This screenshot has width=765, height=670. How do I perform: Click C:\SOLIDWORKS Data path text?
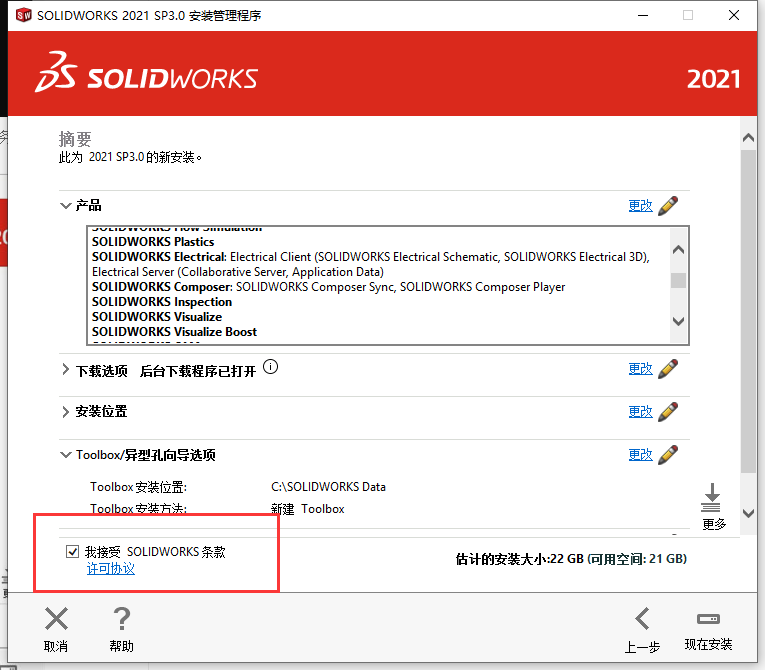tap(328, 487)
